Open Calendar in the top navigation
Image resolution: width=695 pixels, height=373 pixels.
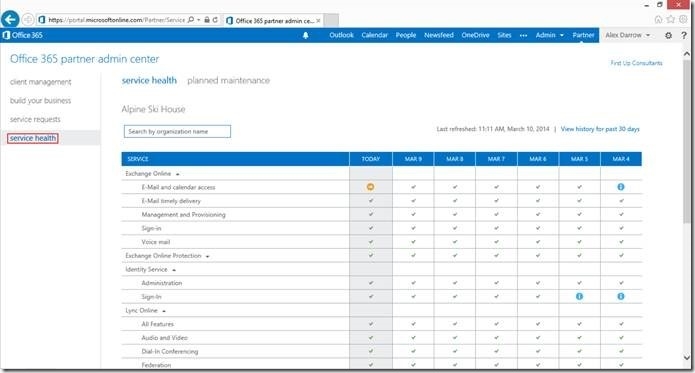pos(375,35)
